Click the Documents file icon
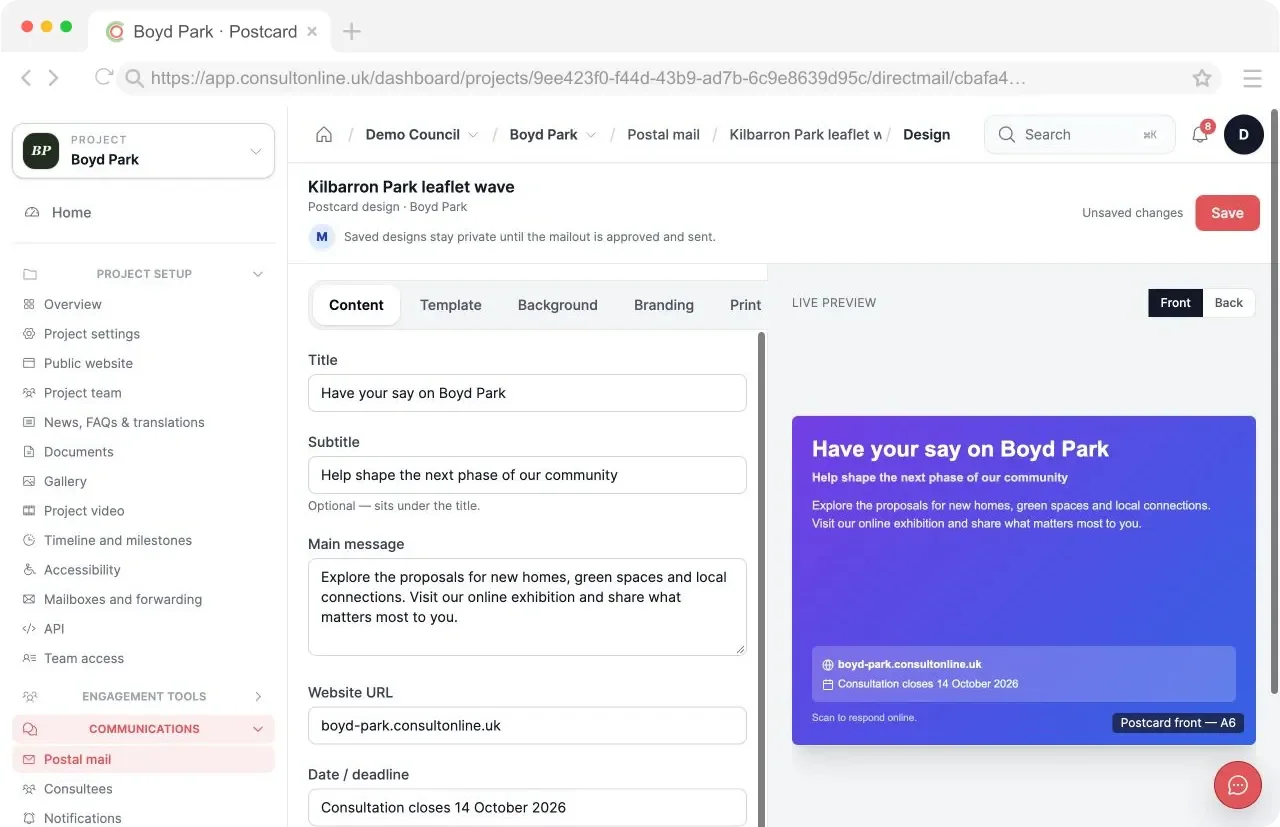The width and height of the screenshot is (1280, 827). [29, 452]
